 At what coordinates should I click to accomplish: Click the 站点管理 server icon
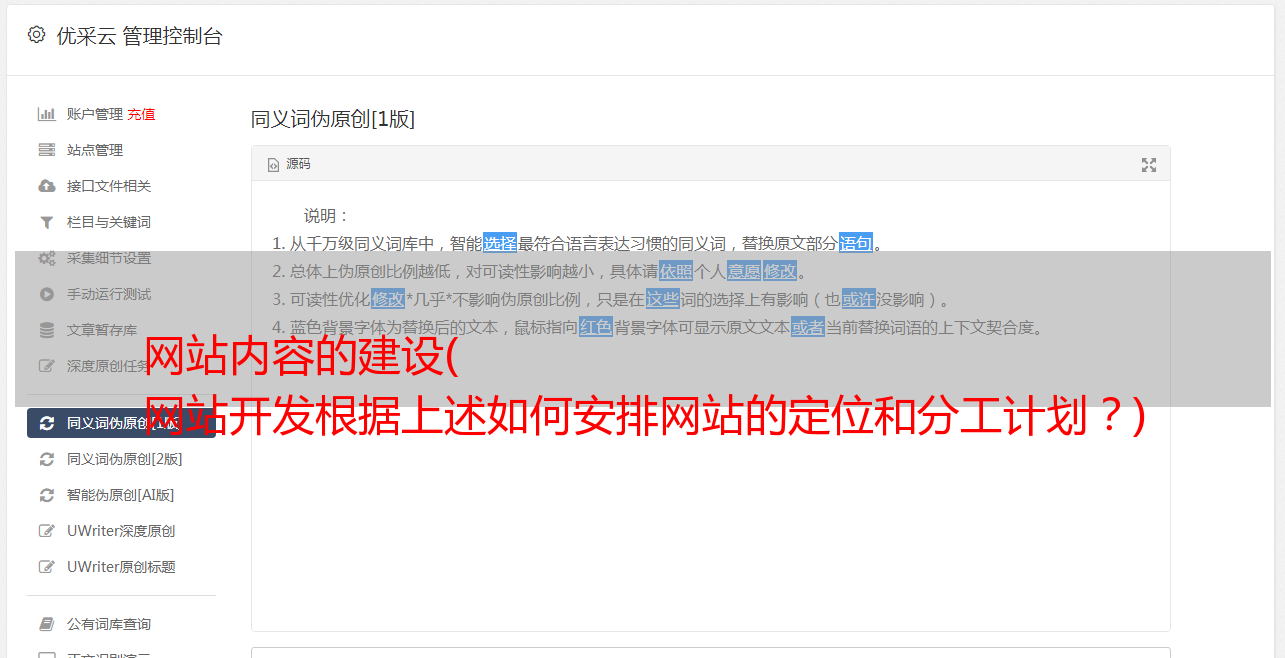pyautogui.click(x=46, y=150)
